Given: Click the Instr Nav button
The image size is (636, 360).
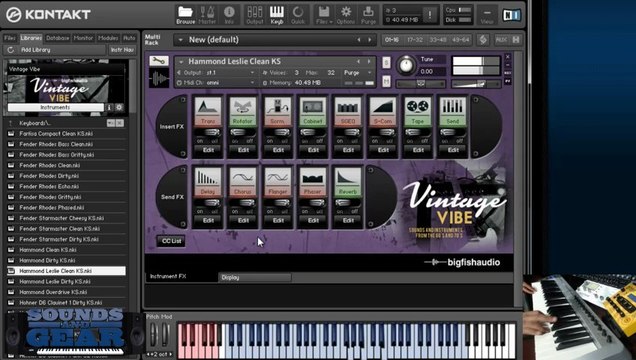Looking at the screenshot, I should click(x=122, y=50).
